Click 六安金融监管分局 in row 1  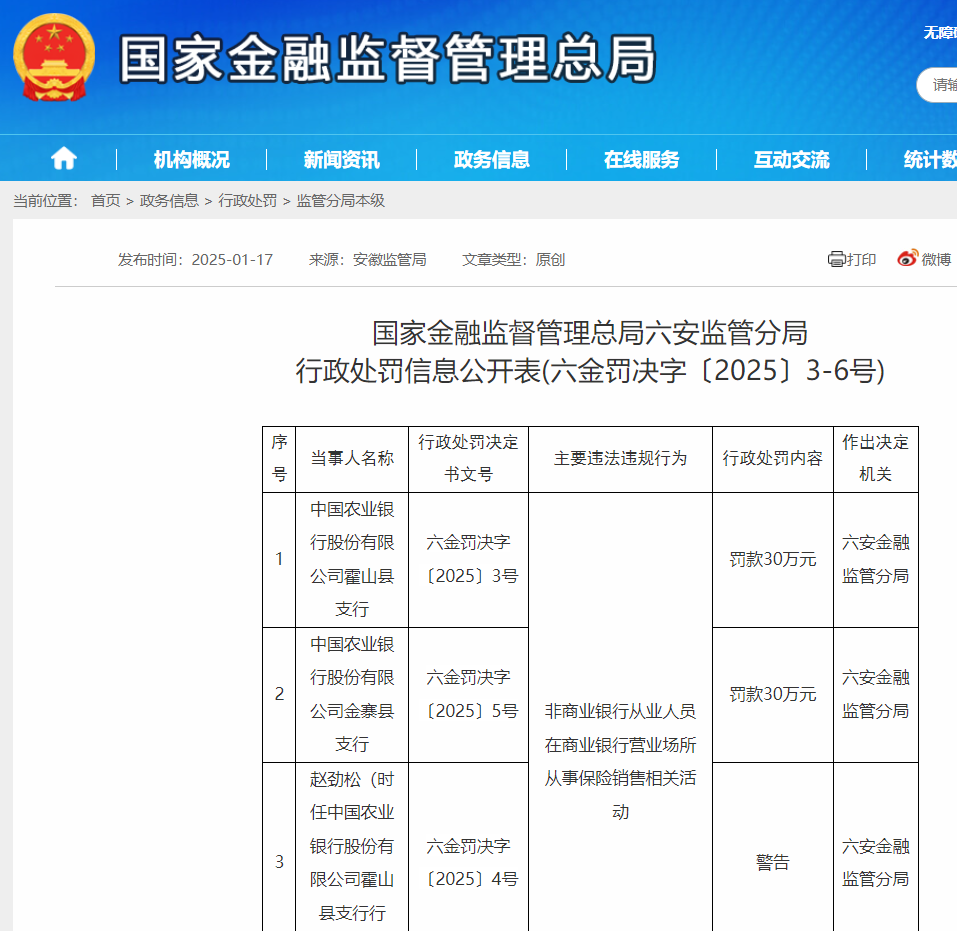pyautogui.click(x=876, y=559)
